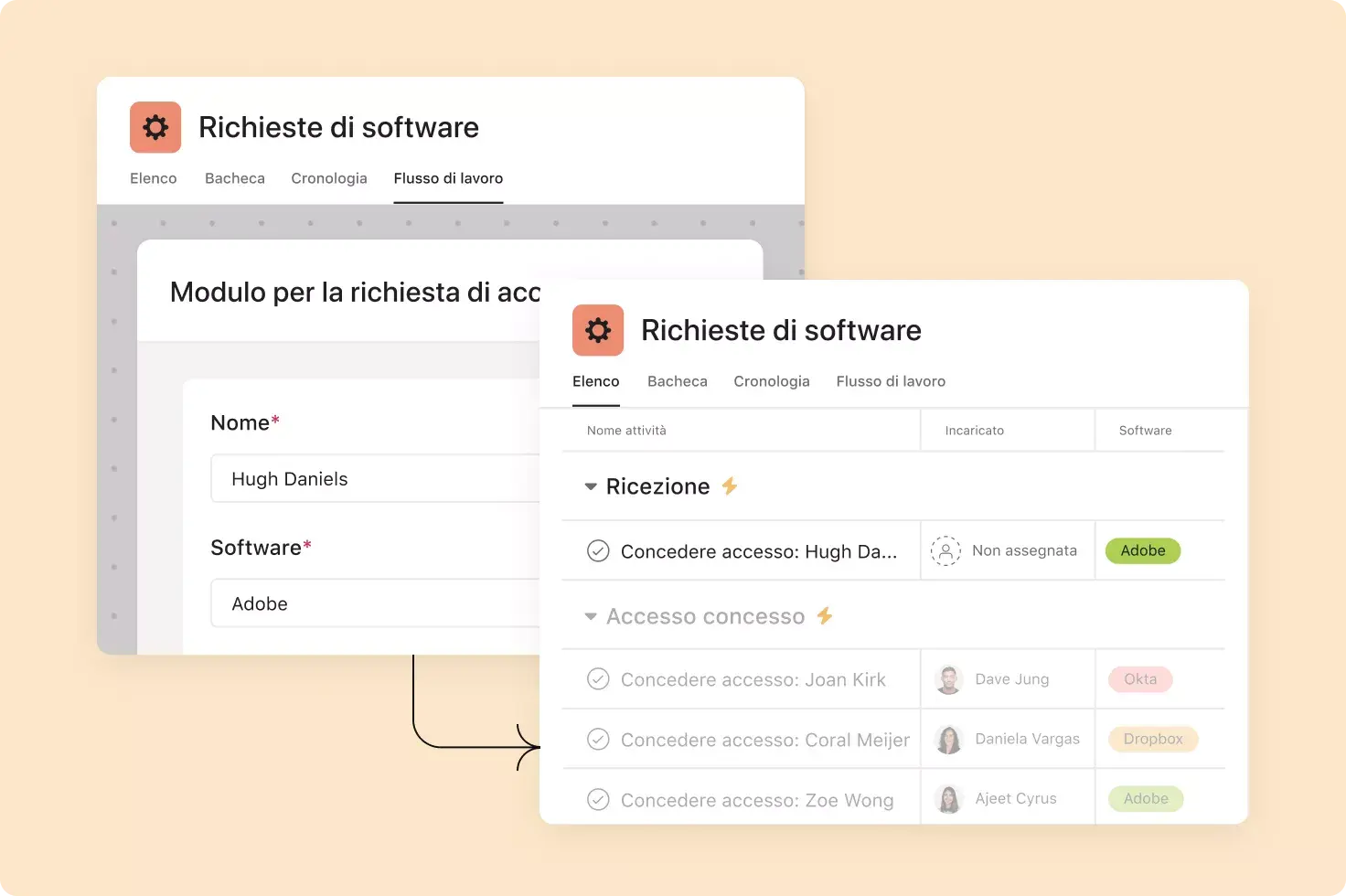Mark 'Concedere accesso: Hugh Da...' as complete
The width and height of the screenshot is (1346, 896).
(x=599, y=550)
